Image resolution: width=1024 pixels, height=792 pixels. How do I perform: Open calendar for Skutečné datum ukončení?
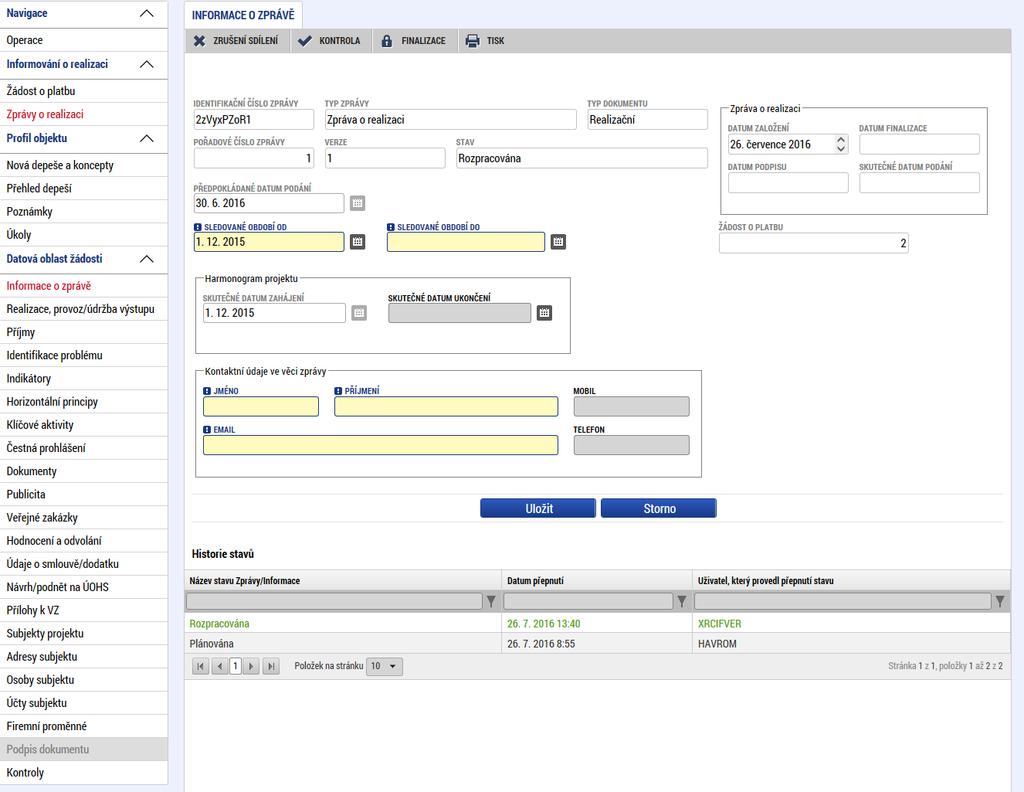(544, 313)
